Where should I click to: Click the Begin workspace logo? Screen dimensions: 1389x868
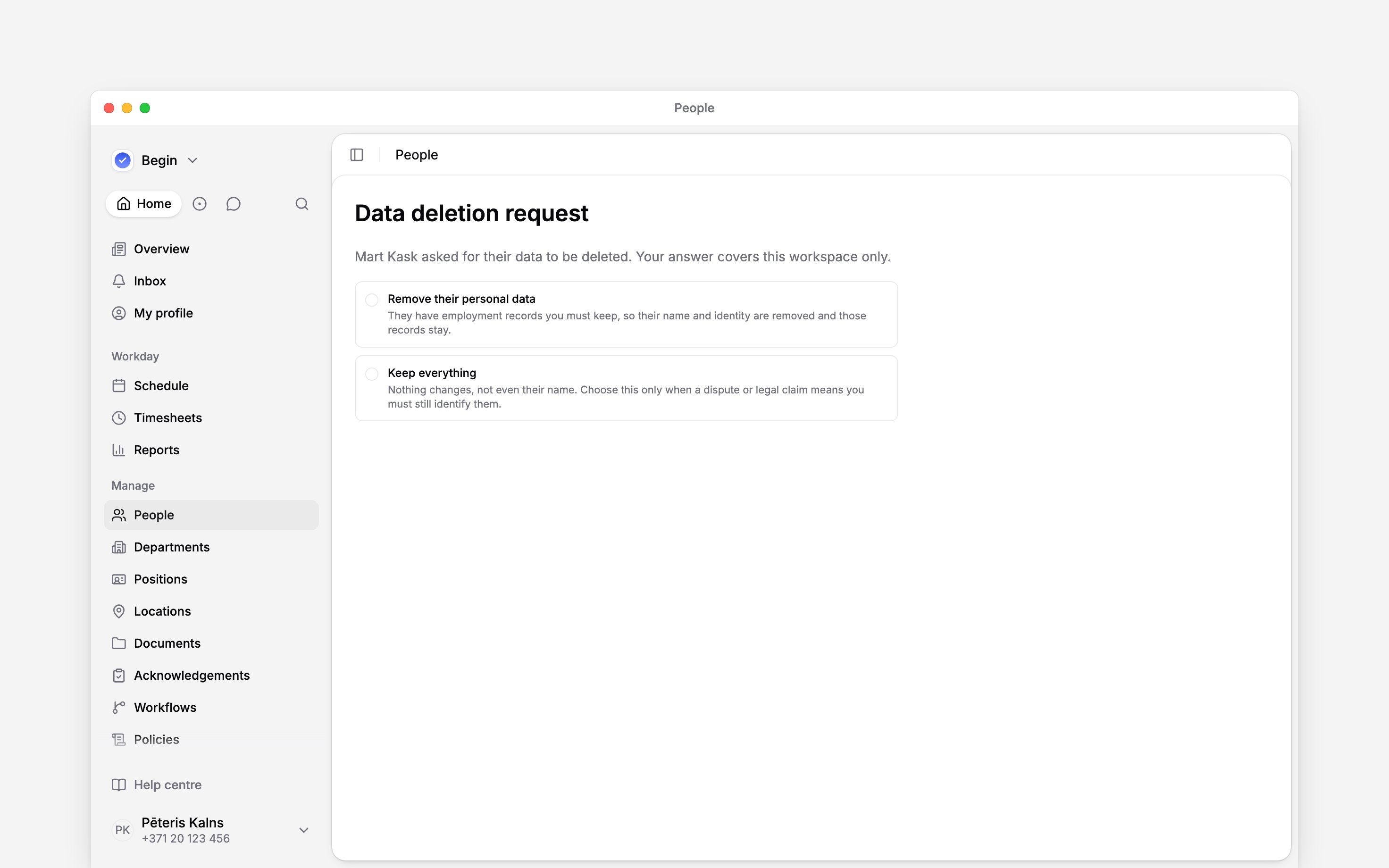point(123,160)
